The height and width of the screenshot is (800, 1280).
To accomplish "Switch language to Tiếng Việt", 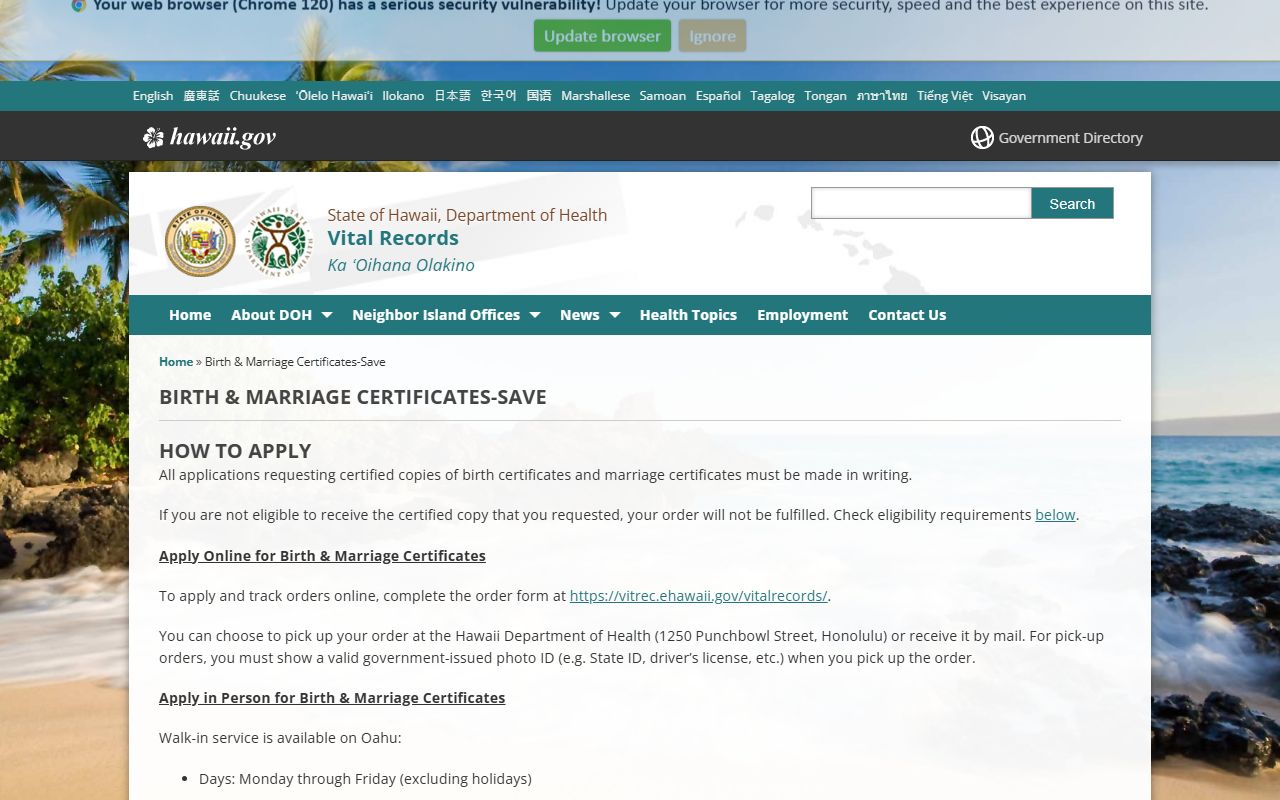I will (945, 96).
